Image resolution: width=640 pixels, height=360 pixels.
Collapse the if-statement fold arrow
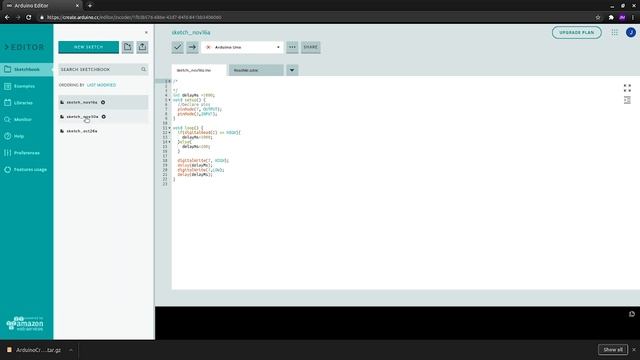point(170,133)
